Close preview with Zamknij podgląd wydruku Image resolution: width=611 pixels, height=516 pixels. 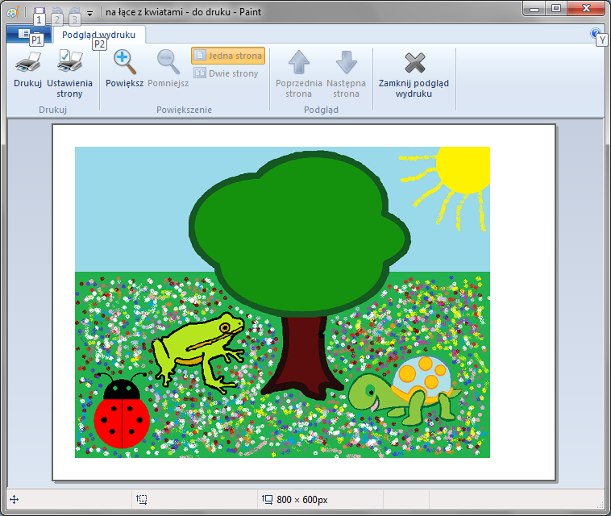point(414,74)
